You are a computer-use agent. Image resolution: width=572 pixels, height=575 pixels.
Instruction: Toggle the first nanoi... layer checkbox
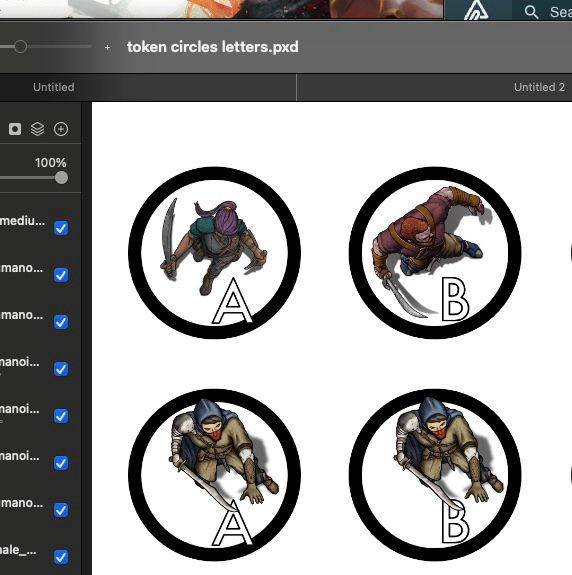[61, 369]
